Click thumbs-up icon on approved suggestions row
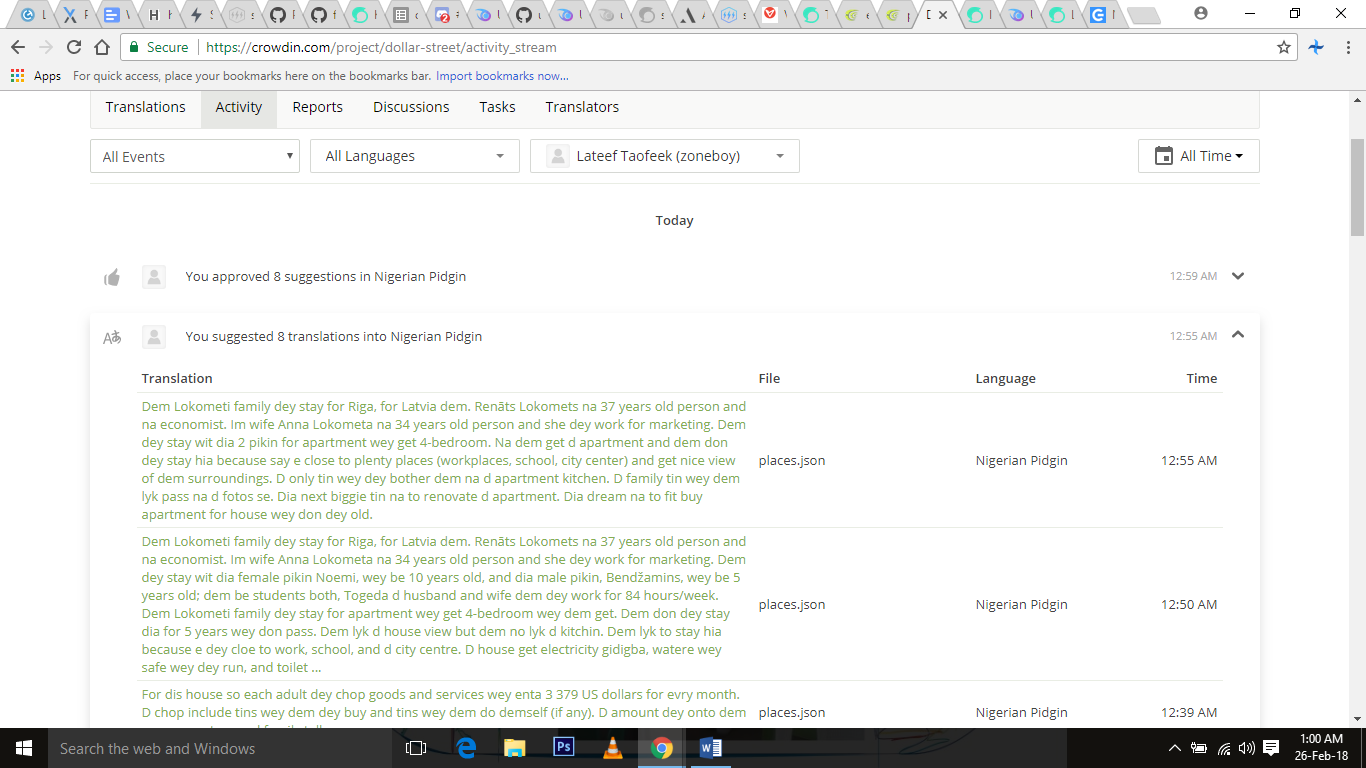This screenshot has width=1366, height=768. point(112,277)
